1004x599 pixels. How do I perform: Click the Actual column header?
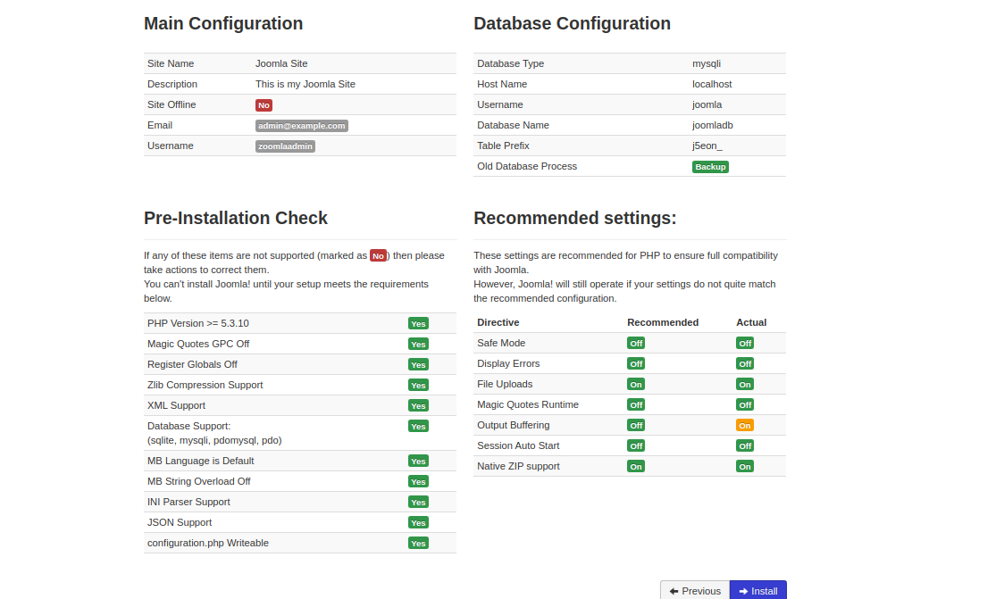(x=751, y=322)
